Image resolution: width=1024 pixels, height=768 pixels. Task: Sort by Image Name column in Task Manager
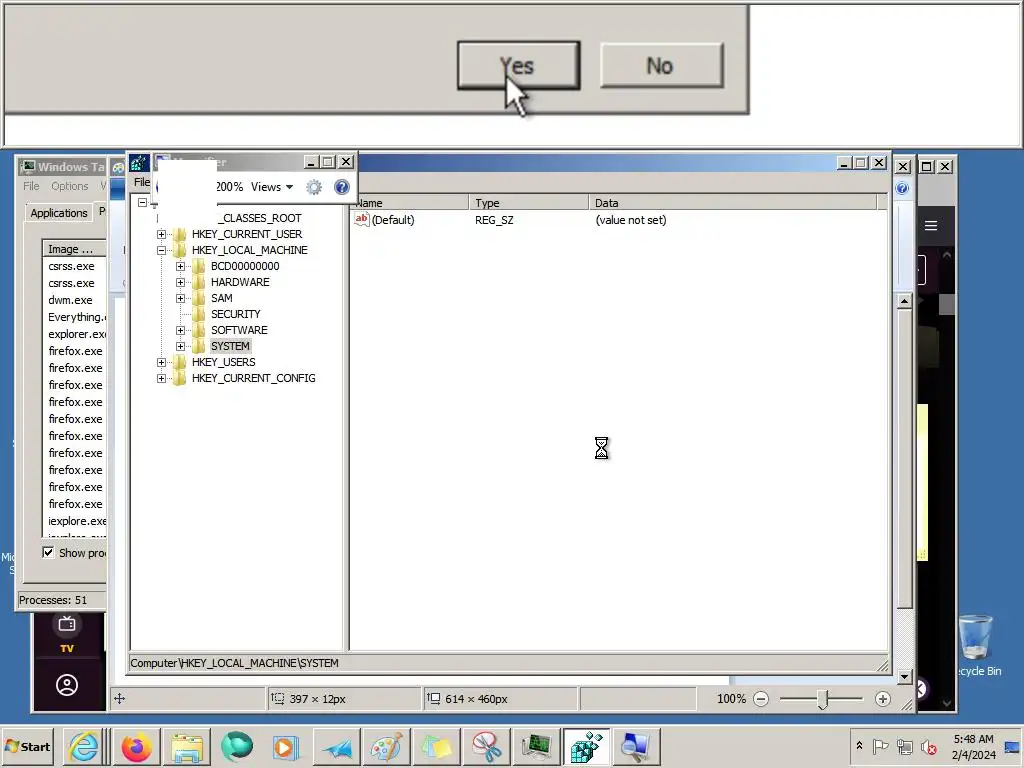pos(74,249)
